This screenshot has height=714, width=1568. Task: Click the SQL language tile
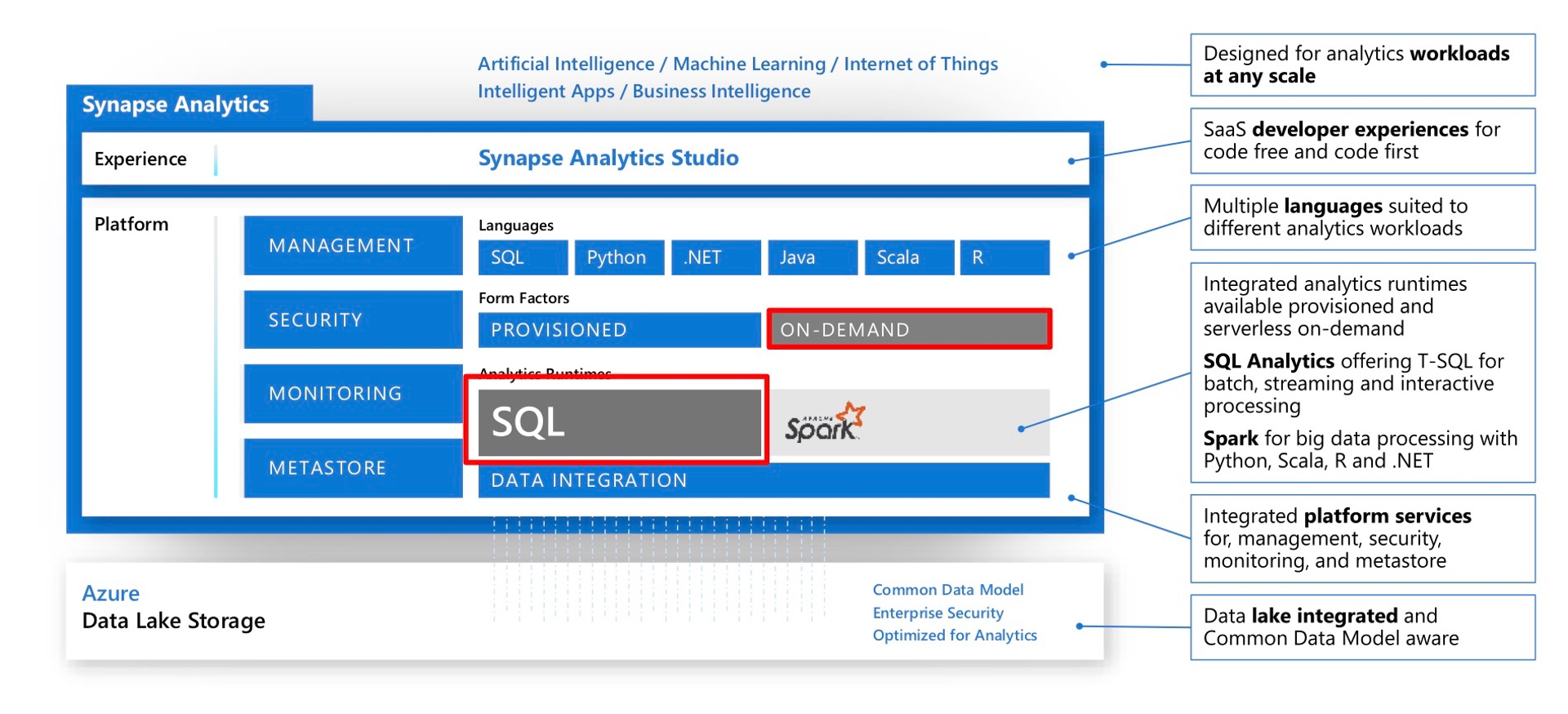click(523, 257)
